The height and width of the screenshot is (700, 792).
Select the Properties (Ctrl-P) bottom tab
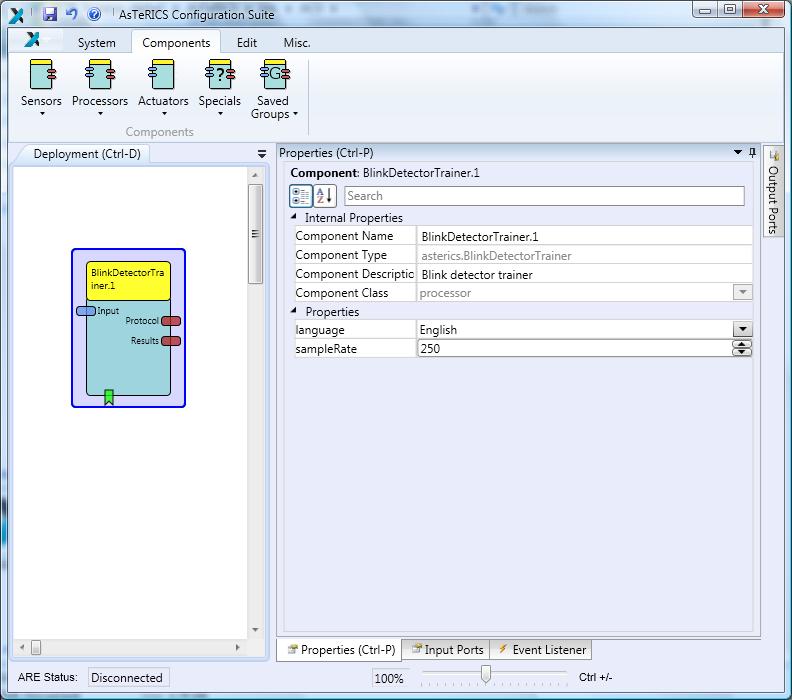tap(340, 649)
